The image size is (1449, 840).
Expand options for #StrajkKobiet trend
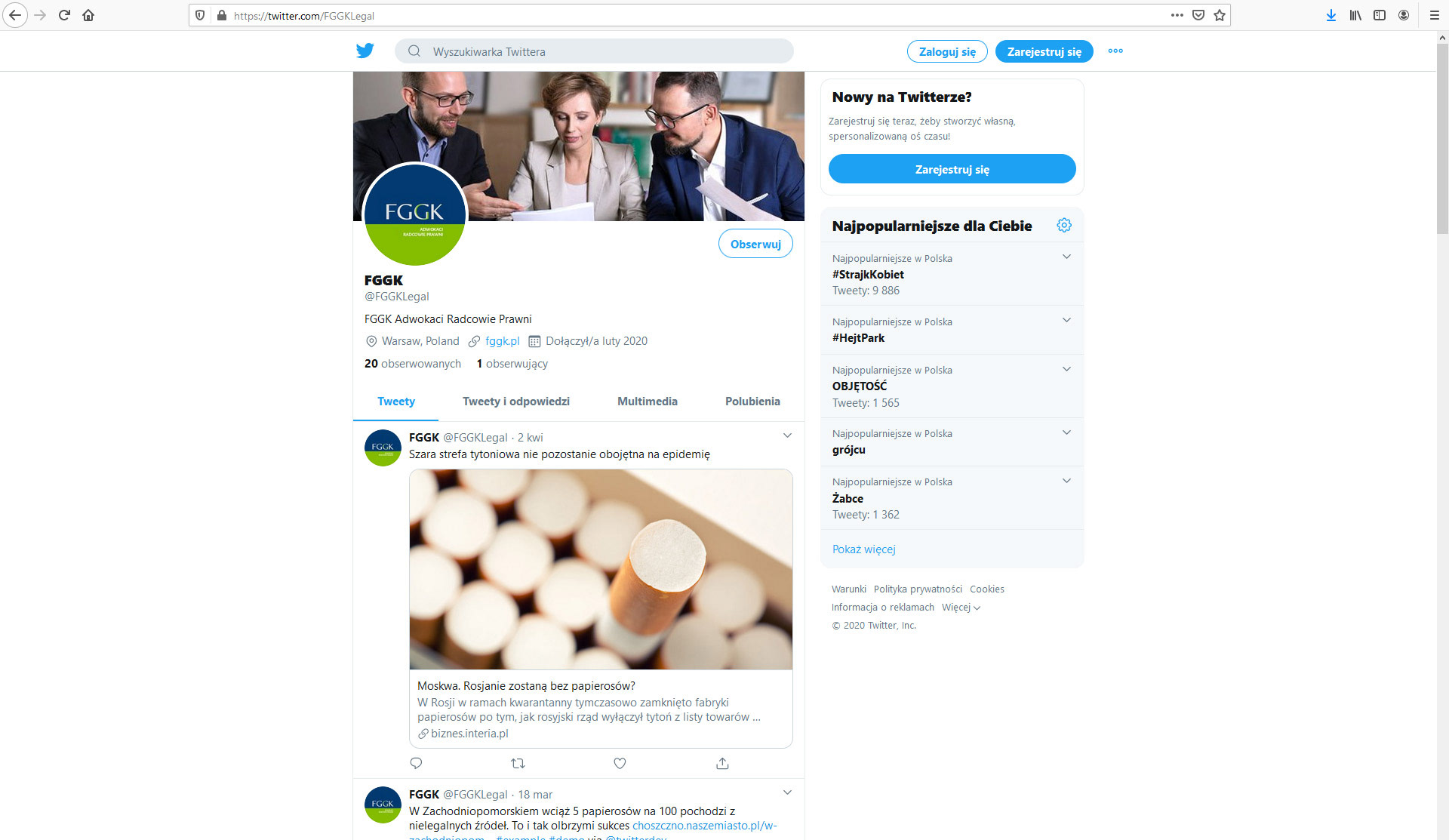(1066, 257)
